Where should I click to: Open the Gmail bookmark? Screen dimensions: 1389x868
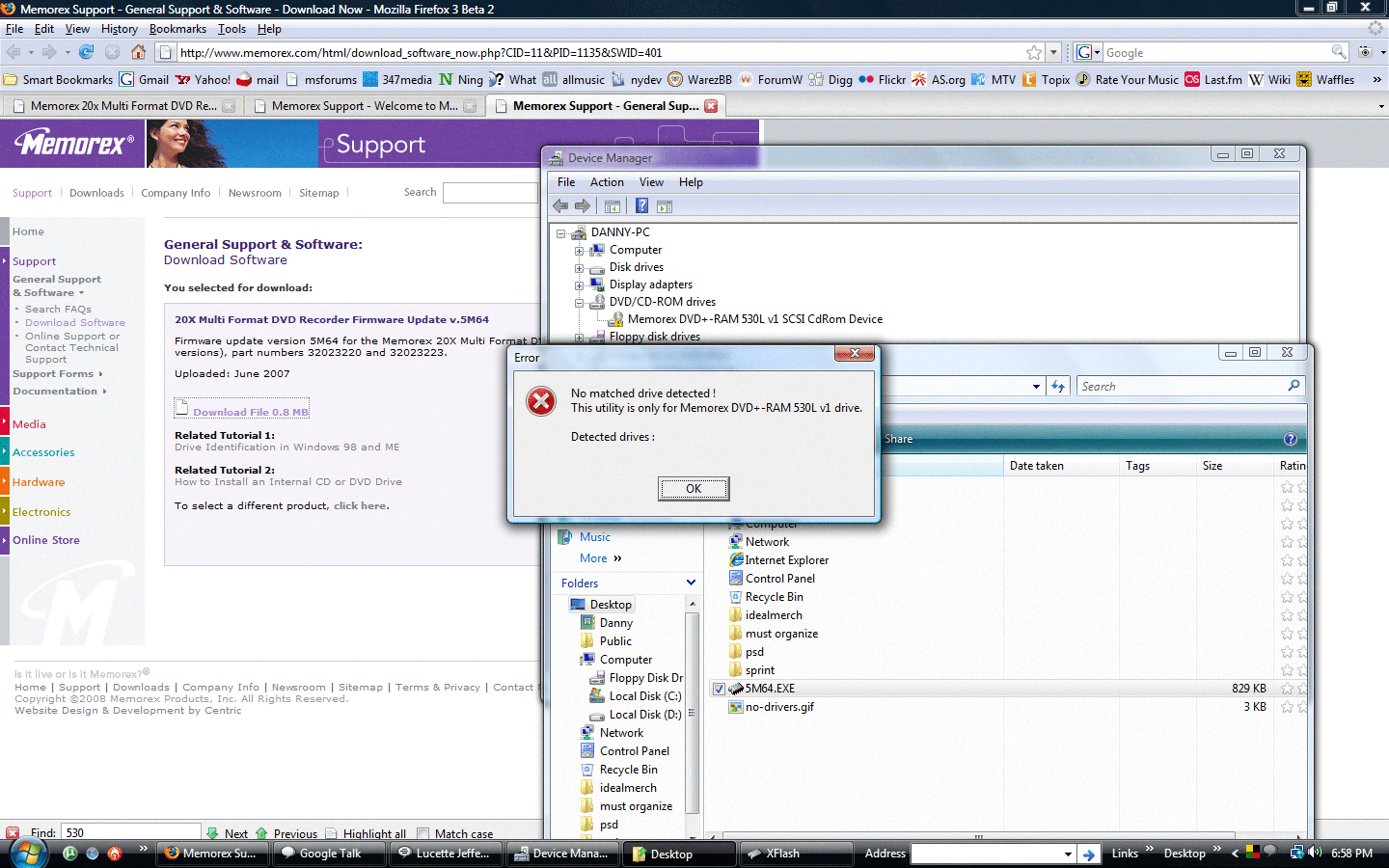pos(144,79)
